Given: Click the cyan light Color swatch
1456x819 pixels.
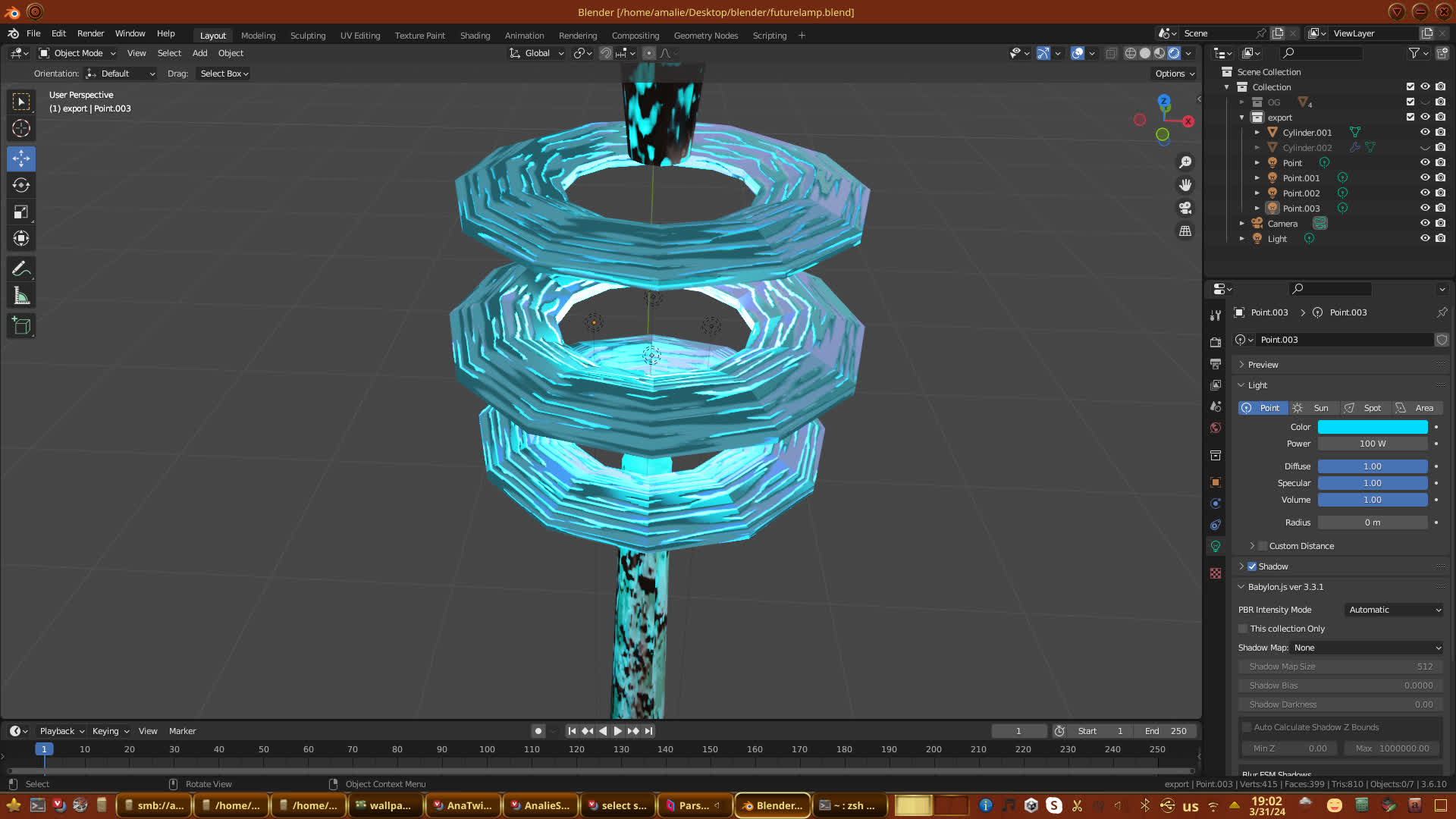Looking at the screenshot, I should 1372,427.
